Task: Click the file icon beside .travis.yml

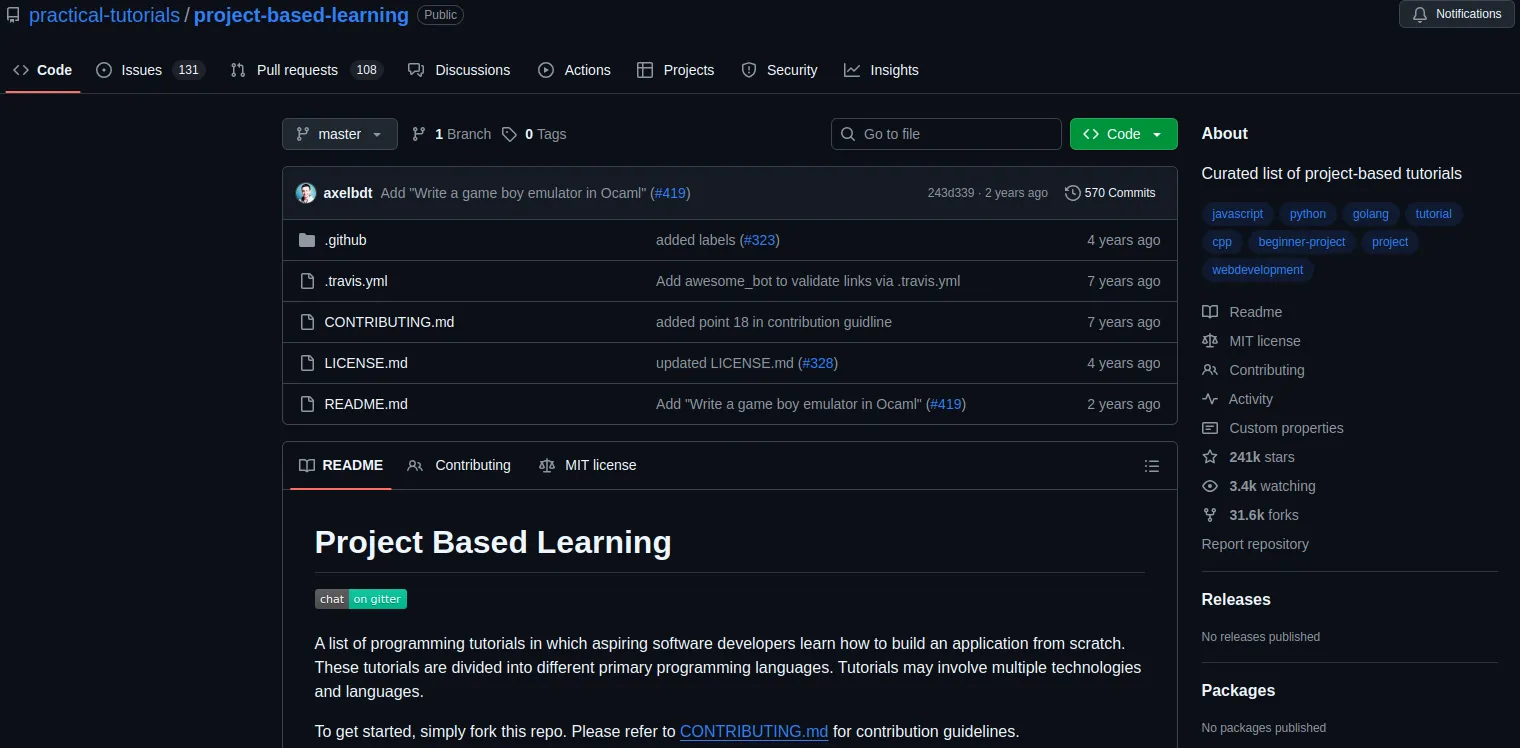Action: pyautogui.click(x=307, y=281)
